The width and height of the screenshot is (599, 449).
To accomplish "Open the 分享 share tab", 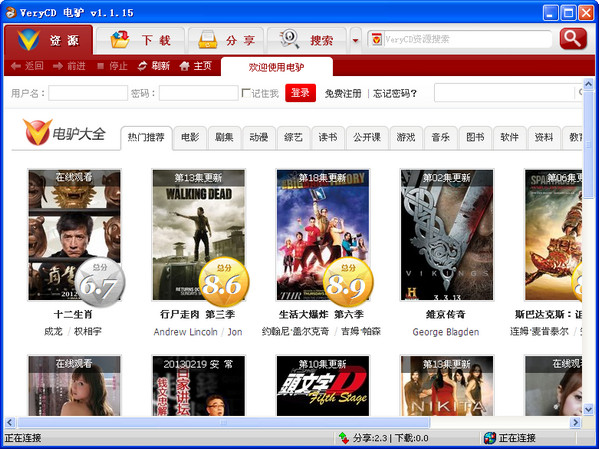I will 226,40.
